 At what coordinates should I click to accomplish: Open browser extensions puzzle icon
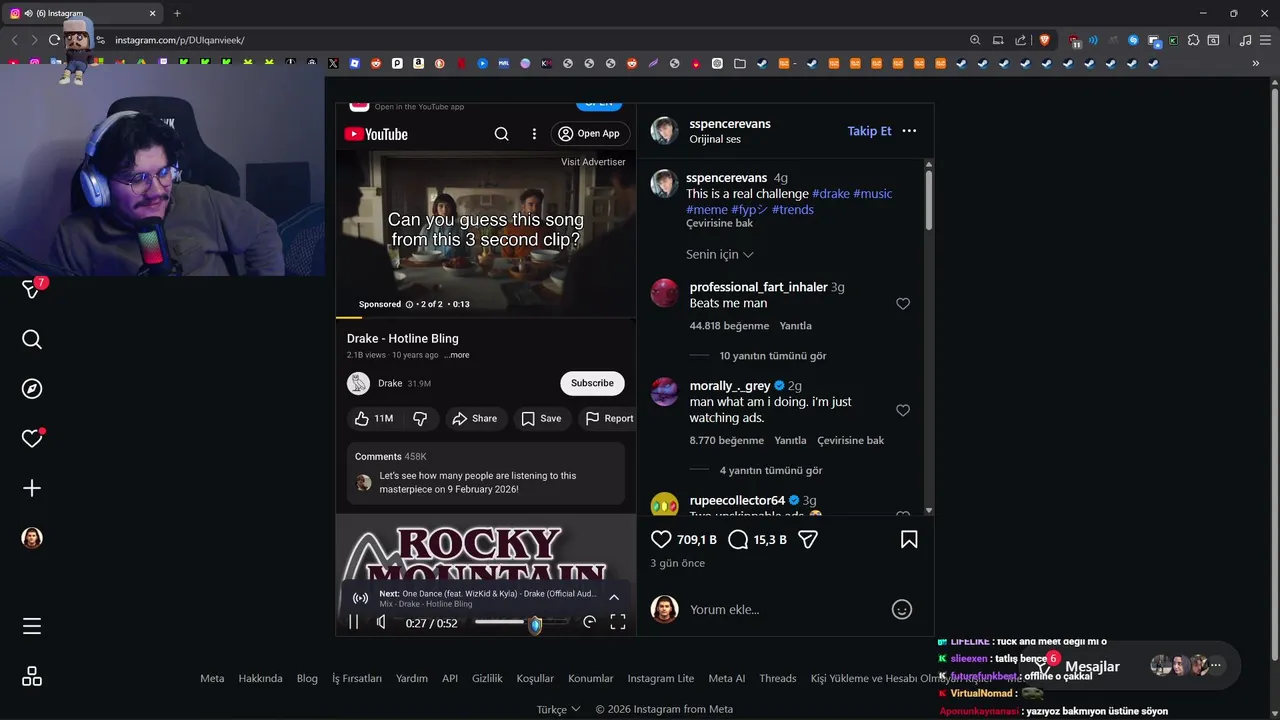coord(1193,40)
